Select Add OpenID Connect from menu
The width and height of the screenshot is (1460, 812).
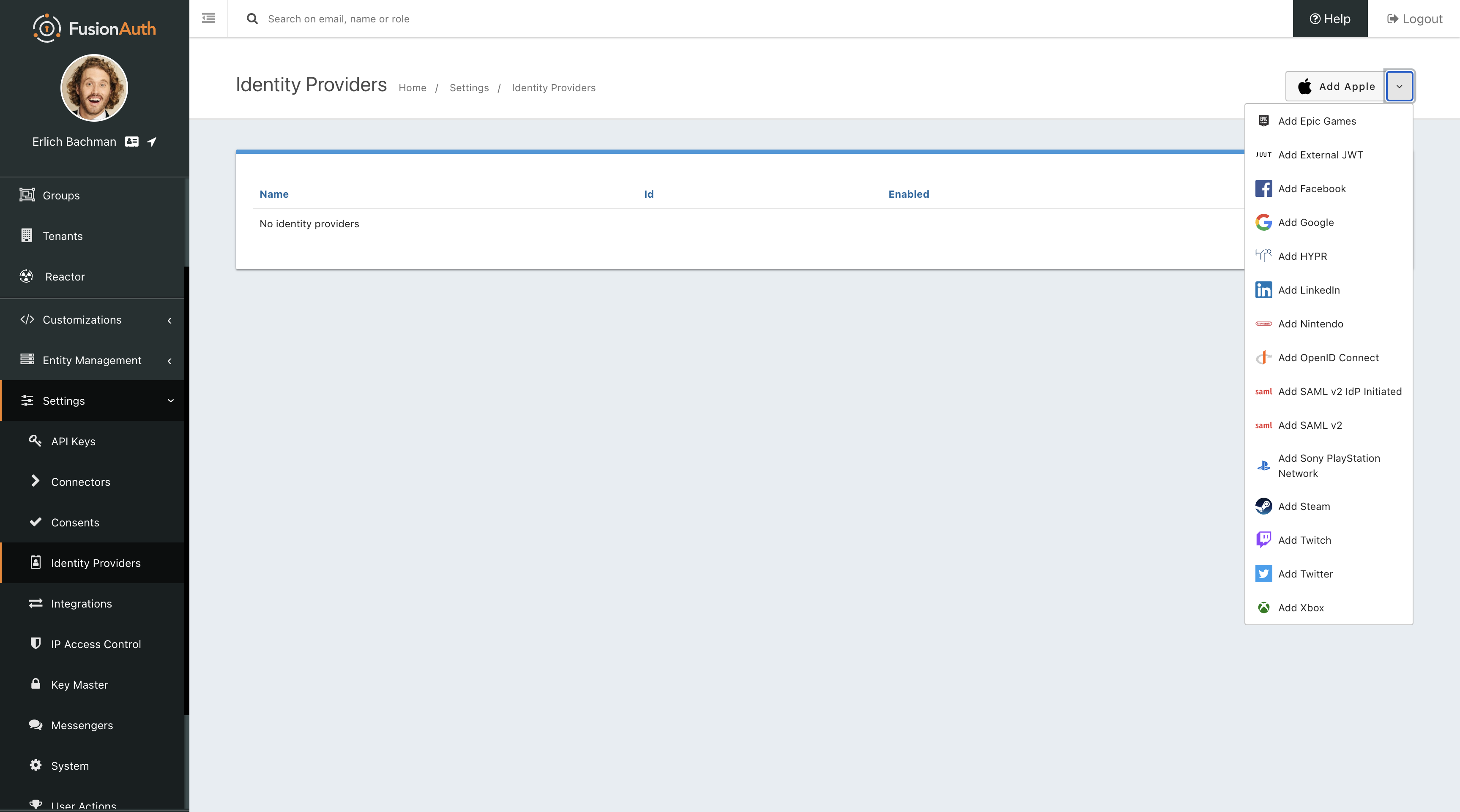pos(1328,357)
